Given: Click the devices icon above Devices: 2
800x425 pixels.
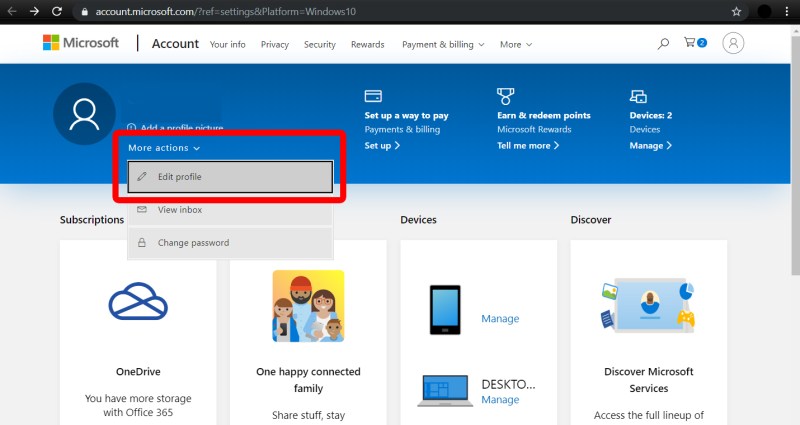Looking at the screenshot, I should pos(638,96).
